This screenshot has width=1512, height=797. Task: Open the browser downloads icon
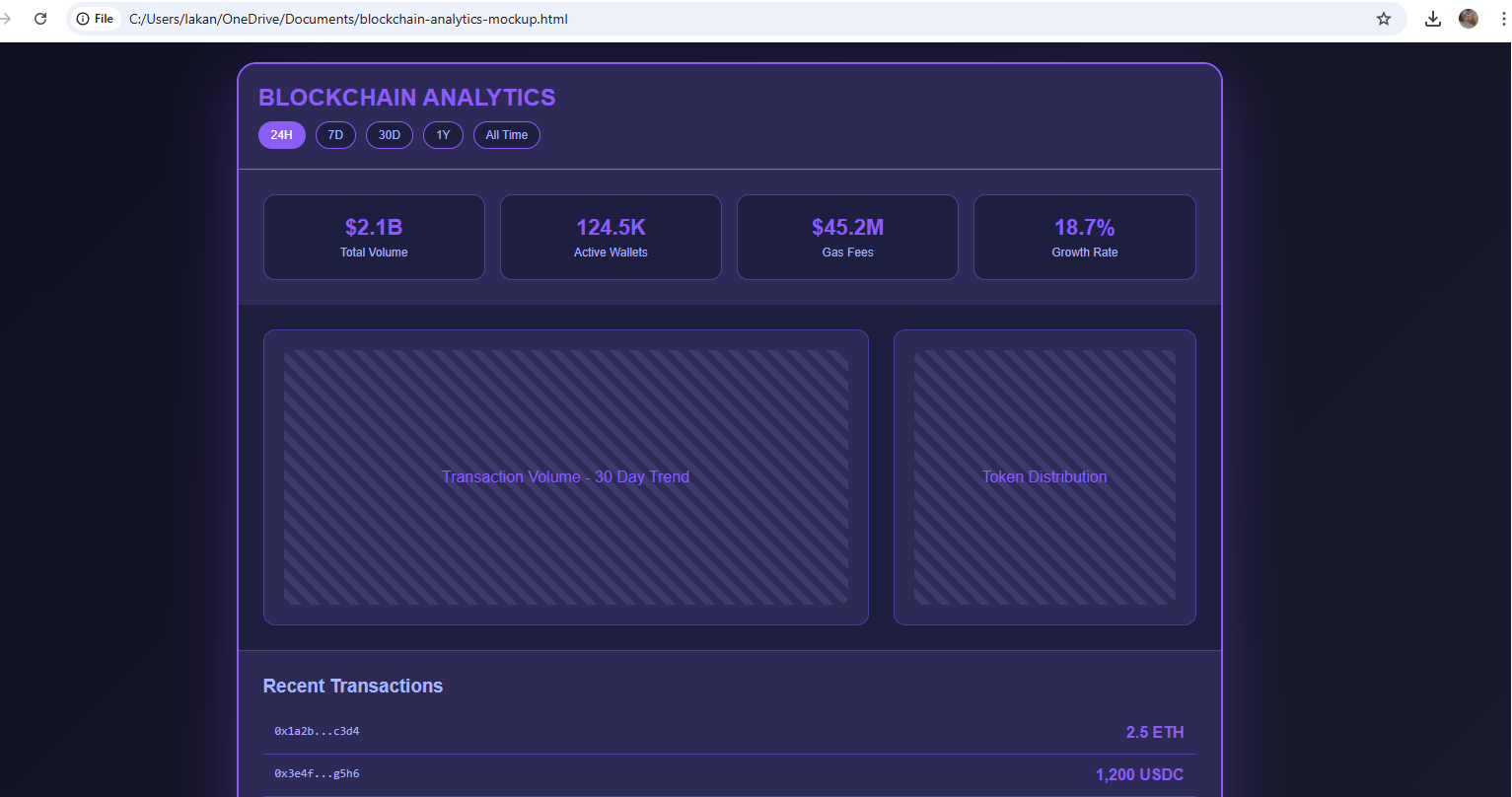(x=1433, y=19)
